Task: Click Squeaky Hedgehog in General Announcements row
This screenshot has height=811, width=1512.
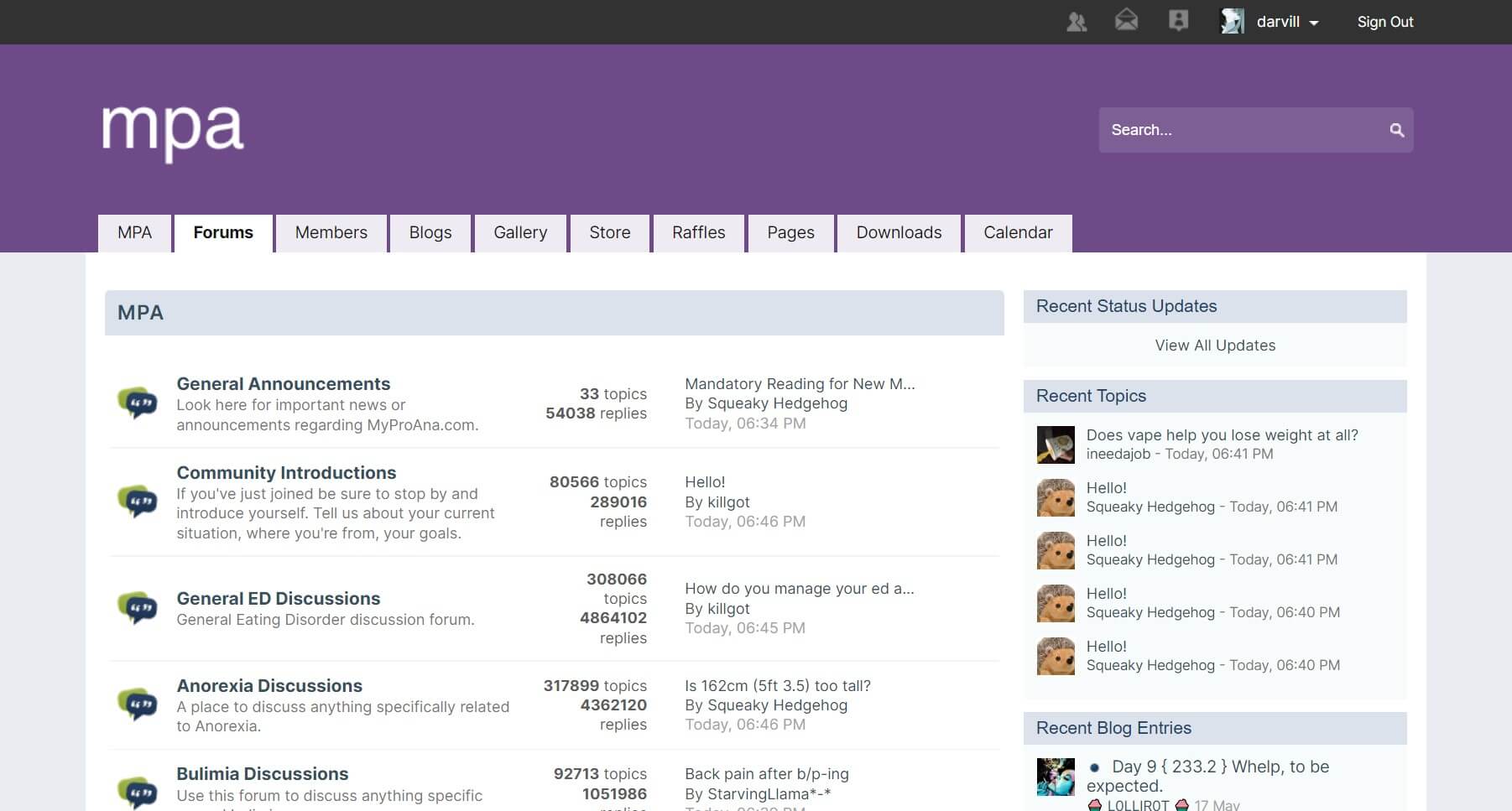Action: coord(778,403)
